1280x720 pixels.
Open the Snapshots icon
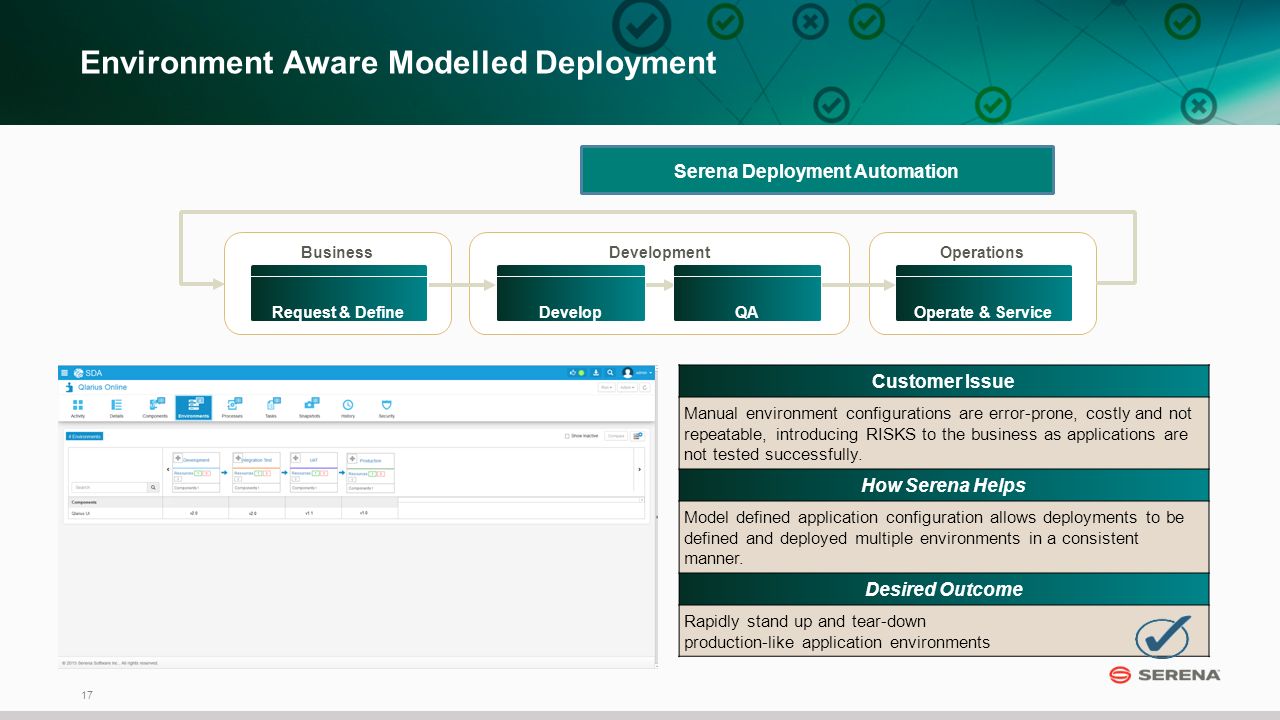(x=309, y=407)
